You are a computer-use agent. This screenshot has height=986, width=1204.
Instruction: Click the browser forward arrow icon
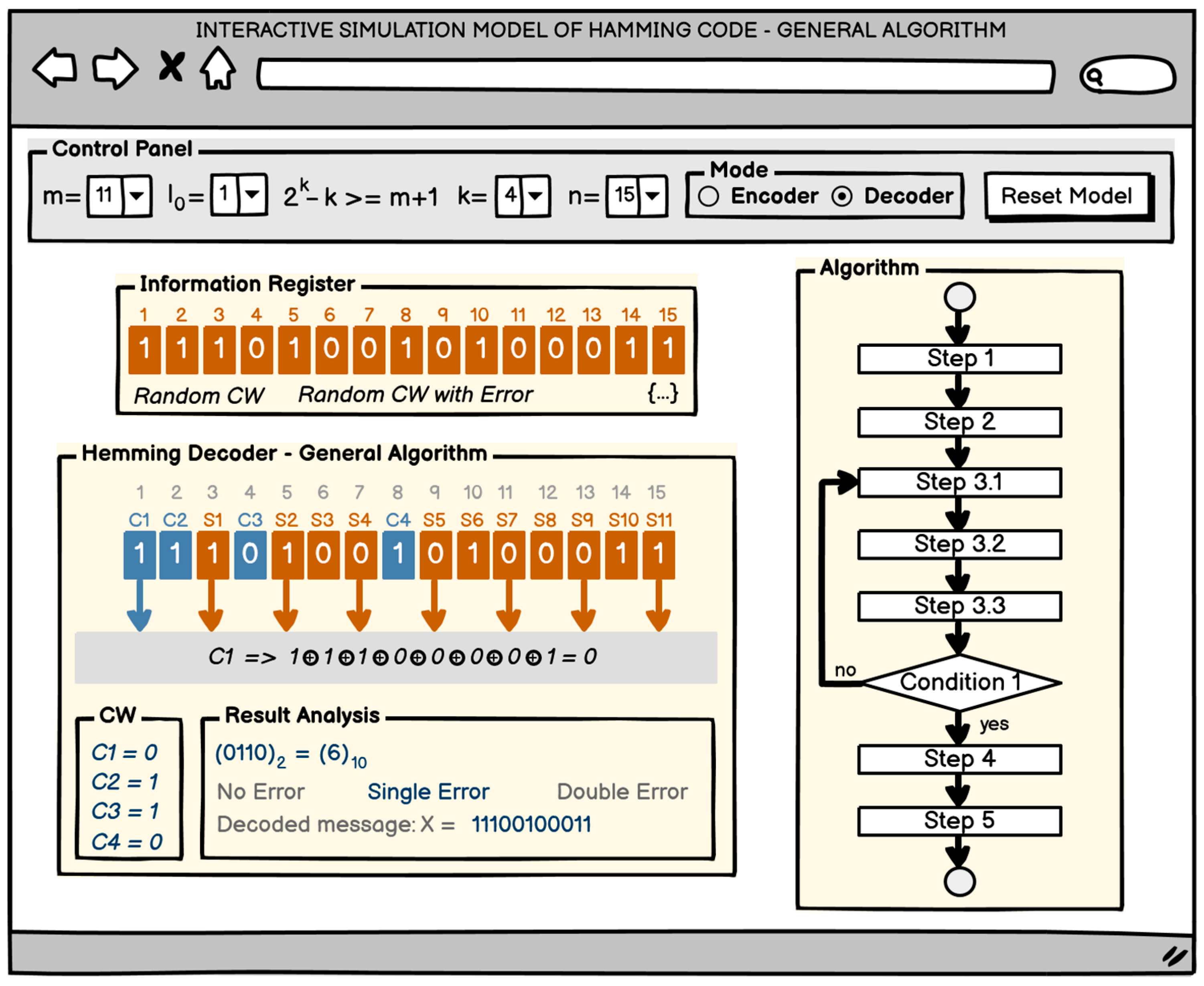tap(116, 68)
